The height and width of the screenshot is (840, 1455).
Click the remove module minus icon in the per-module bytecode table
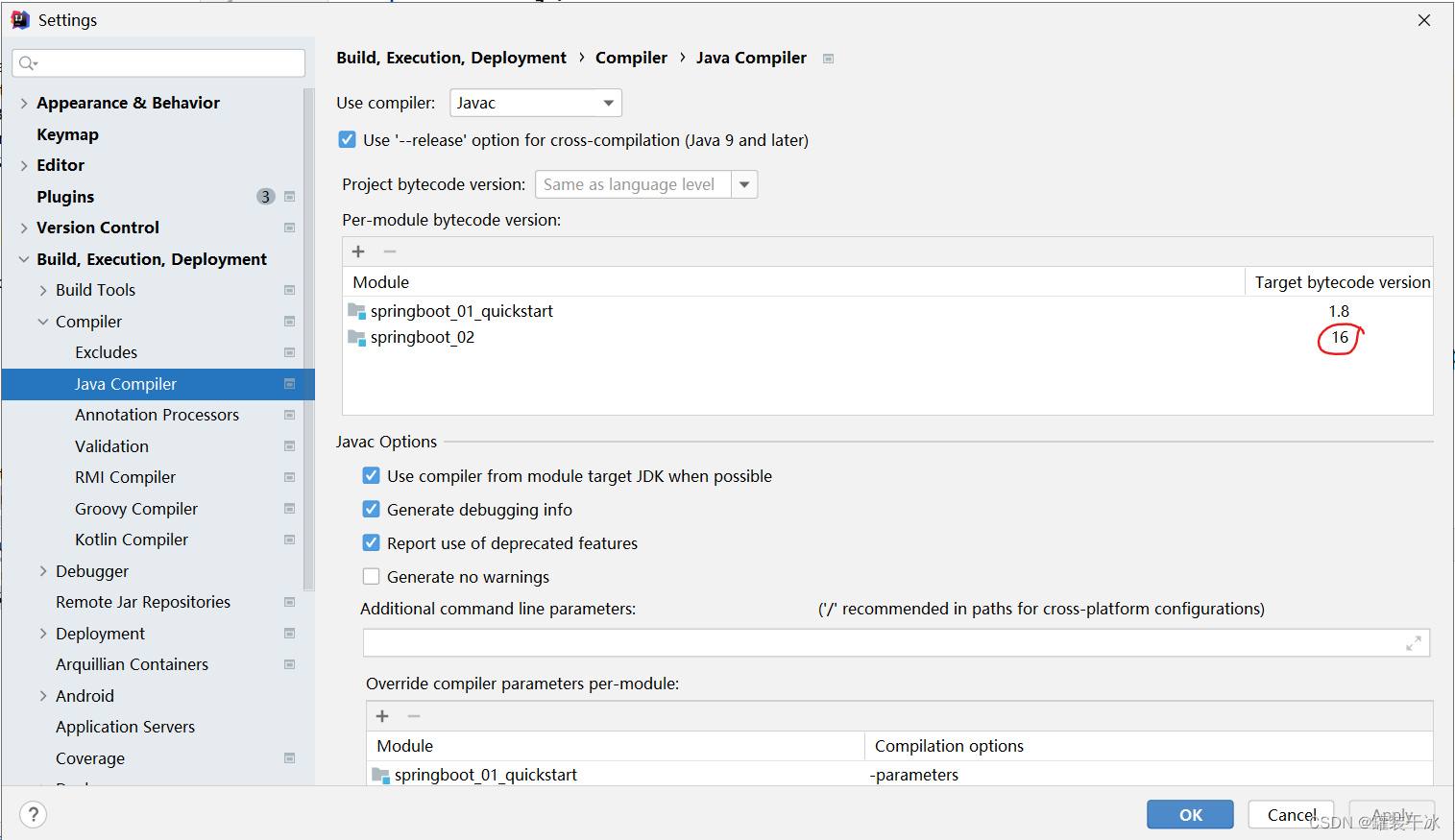pos(390,252)
